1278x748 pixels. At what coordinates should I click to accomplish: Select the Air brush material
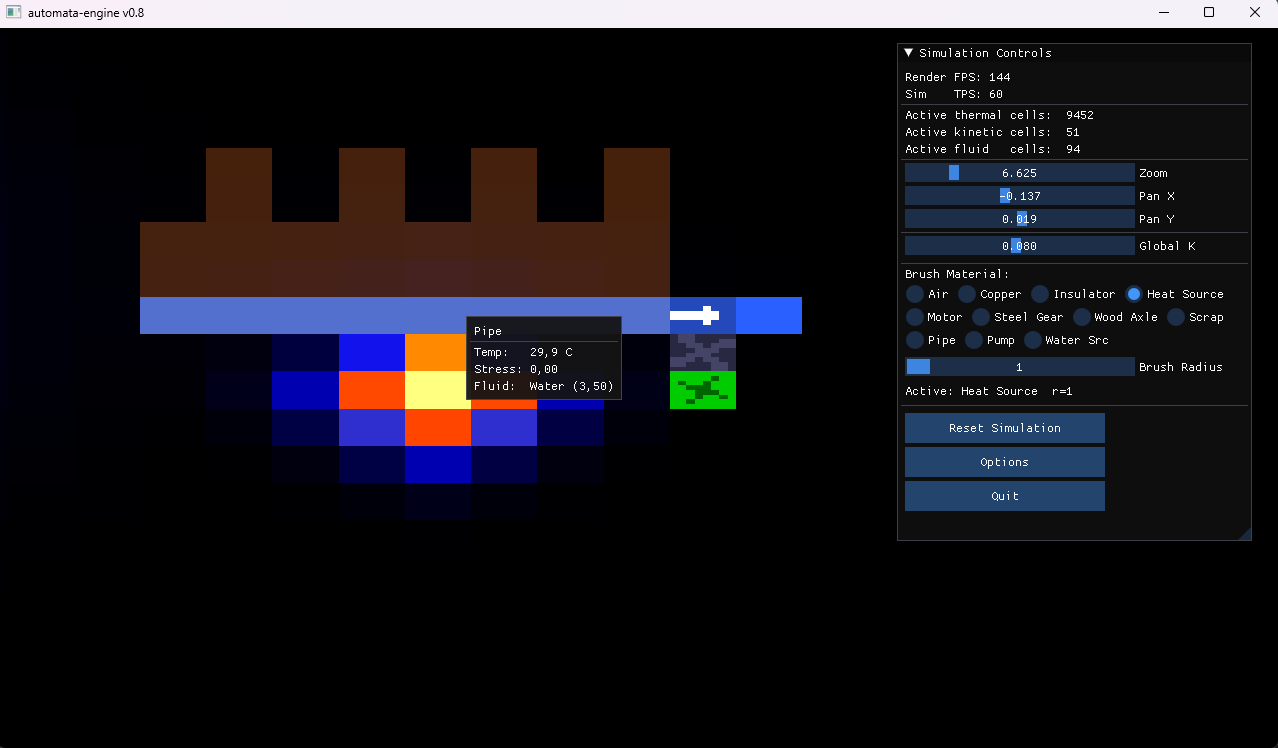[x=914, y=294]
